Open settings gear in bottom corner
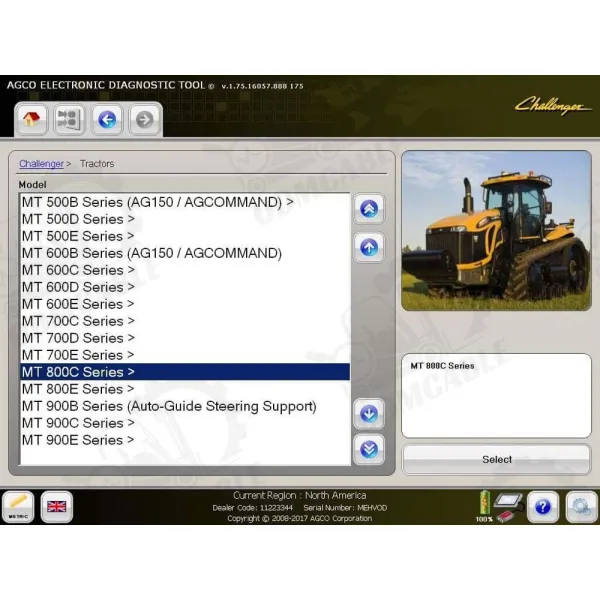 pyautogui.click(x=580, y=506)
